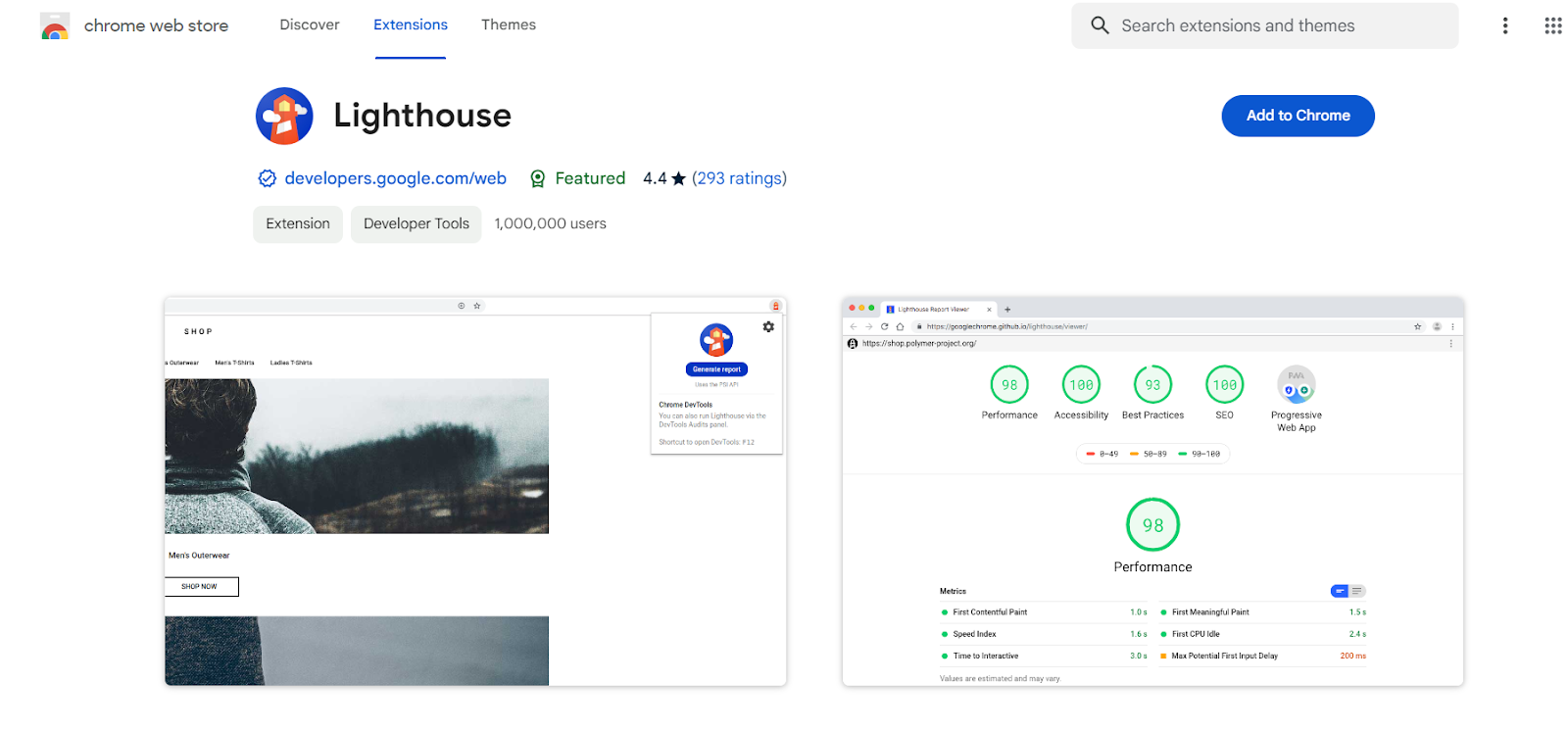Open the Google apps grid launcher
The image size is (1568, 731).
click(1553, 25)
